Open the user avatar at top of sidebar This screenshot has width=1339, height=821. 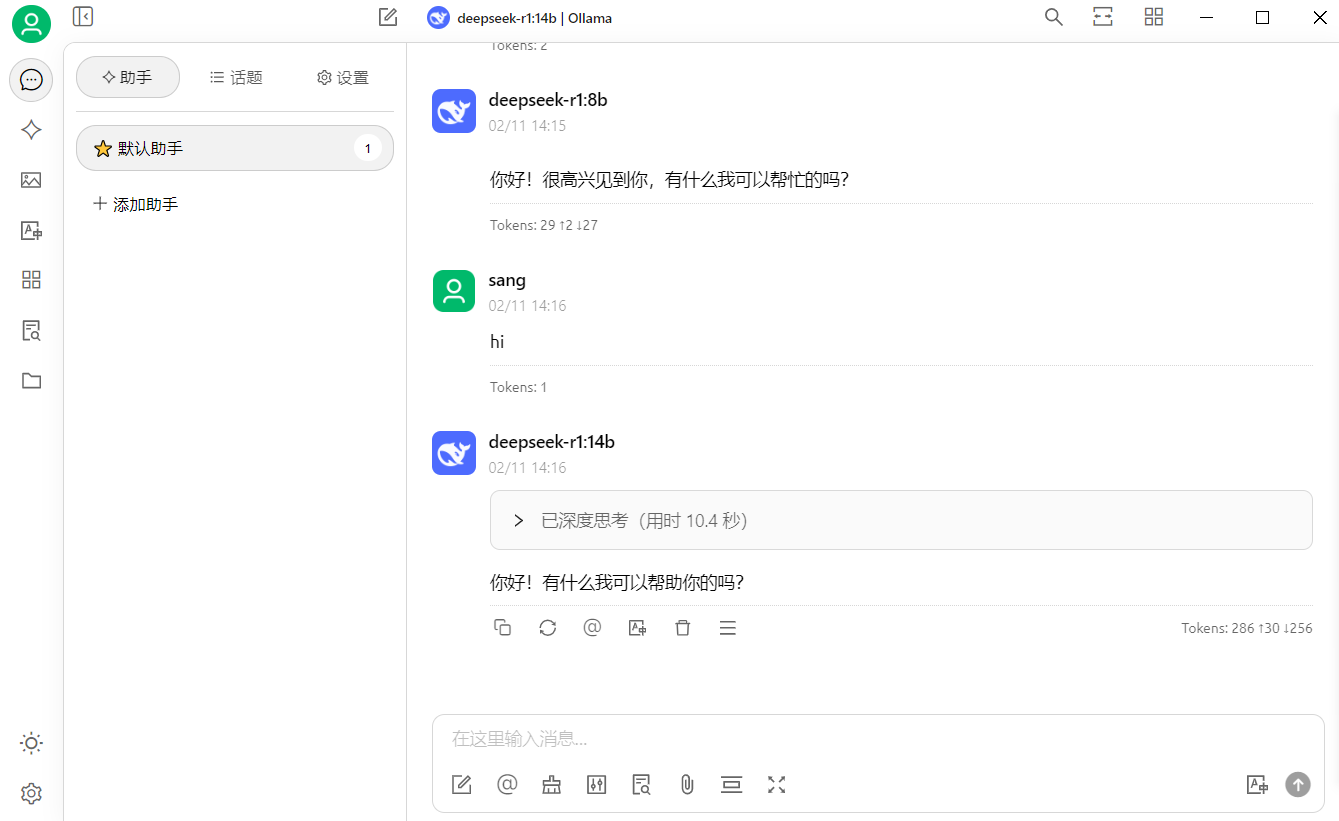pos(31,24)
